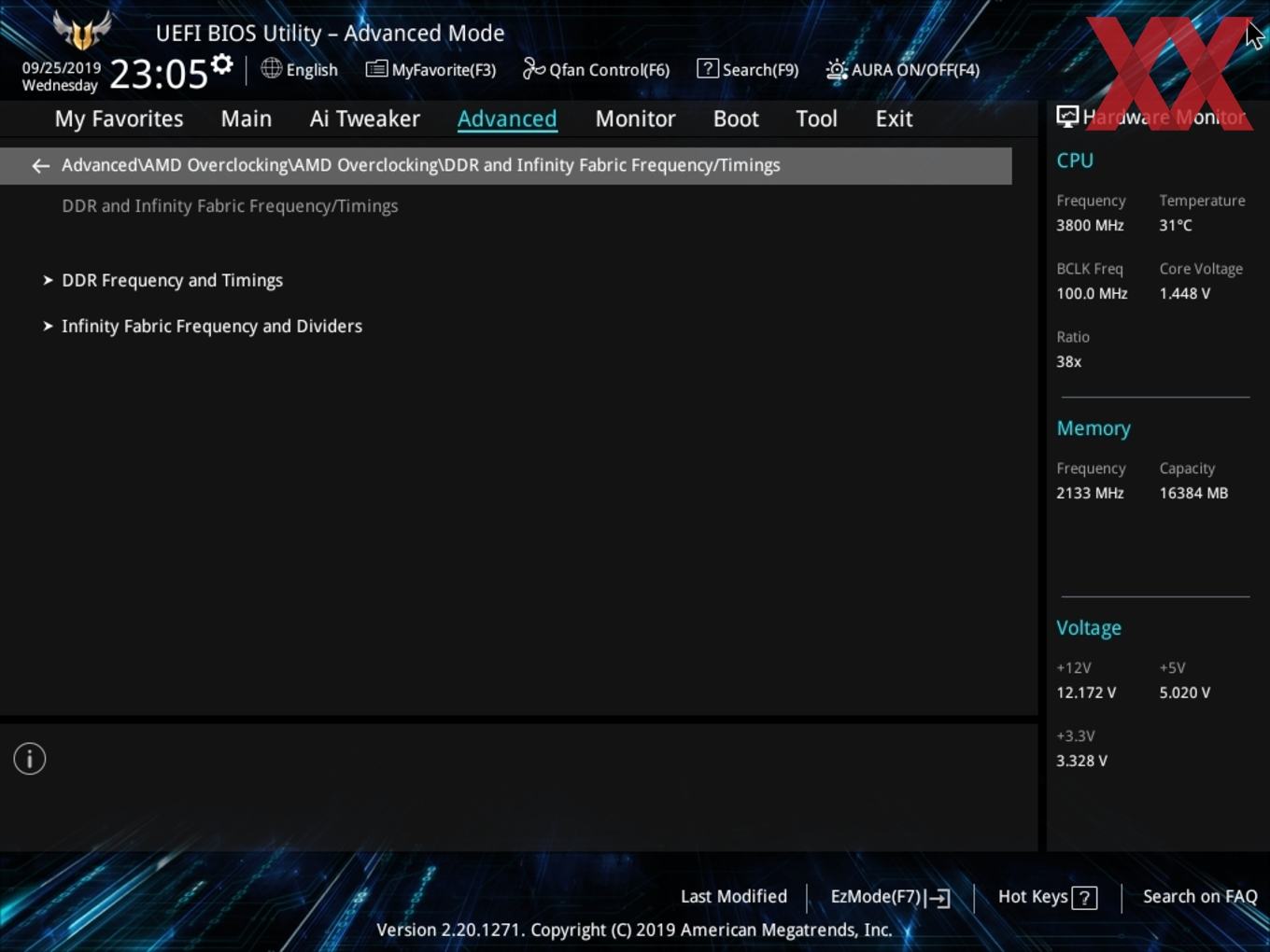The width and height of the screenshot is (1270, 952).
Task: Click the globe language icon
Action: 271,68
